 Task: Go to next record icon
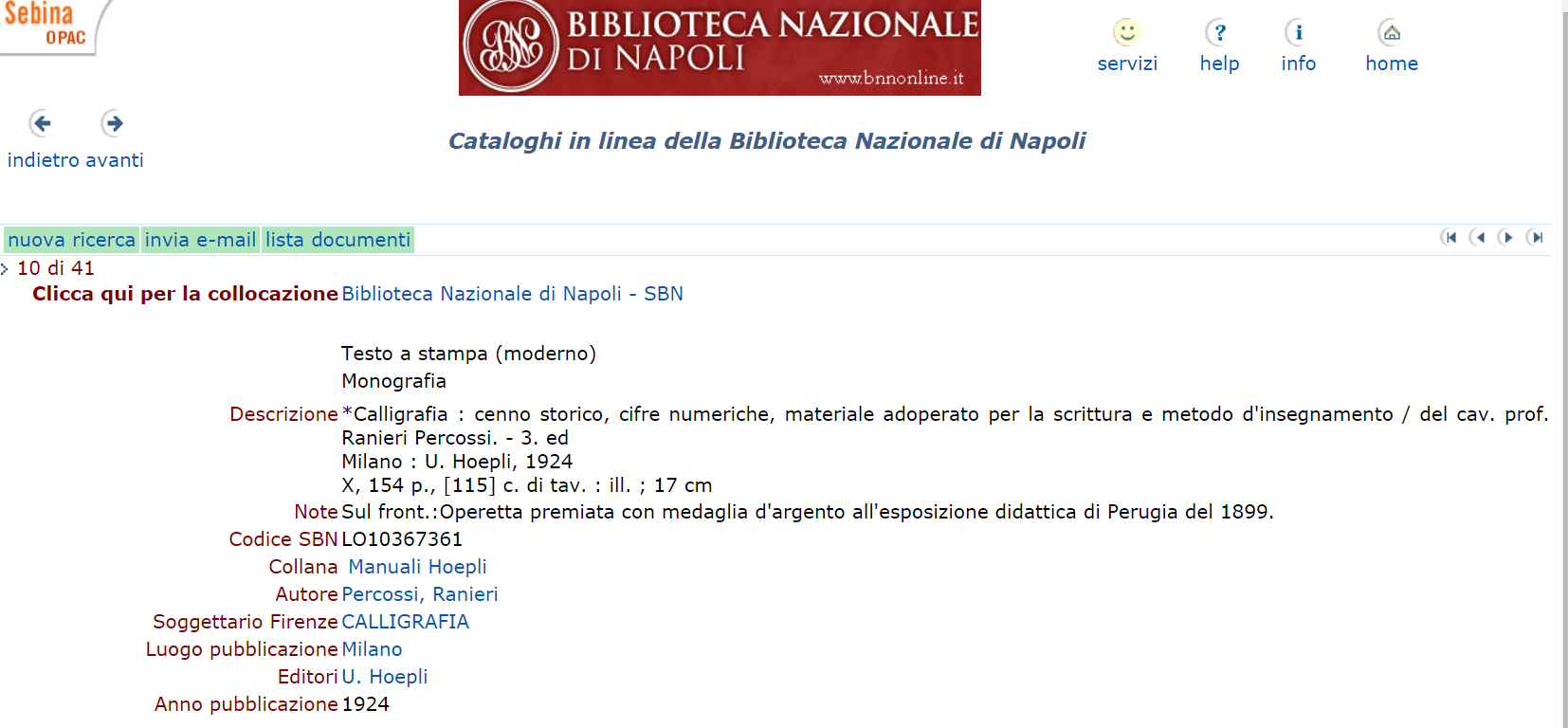coord(1506,237)
